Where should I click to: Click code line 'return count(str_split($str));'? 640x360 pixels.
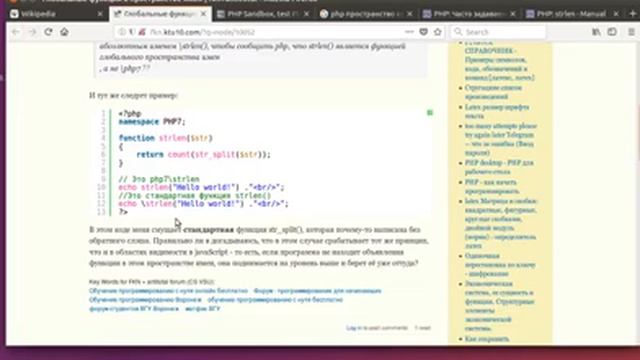coord(203,154)
